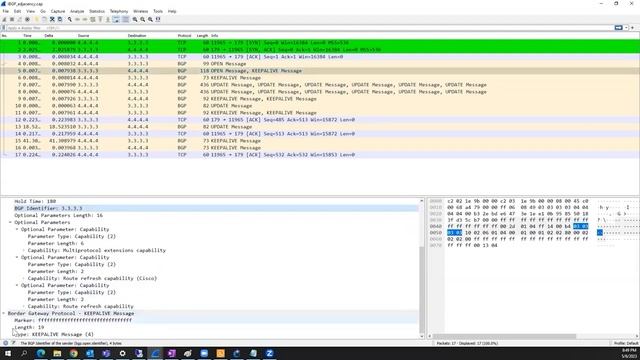The height and width of the screenshot is (360, 640).
Task: Expand Multiprotocol extensions capability node
Action: 23,250
